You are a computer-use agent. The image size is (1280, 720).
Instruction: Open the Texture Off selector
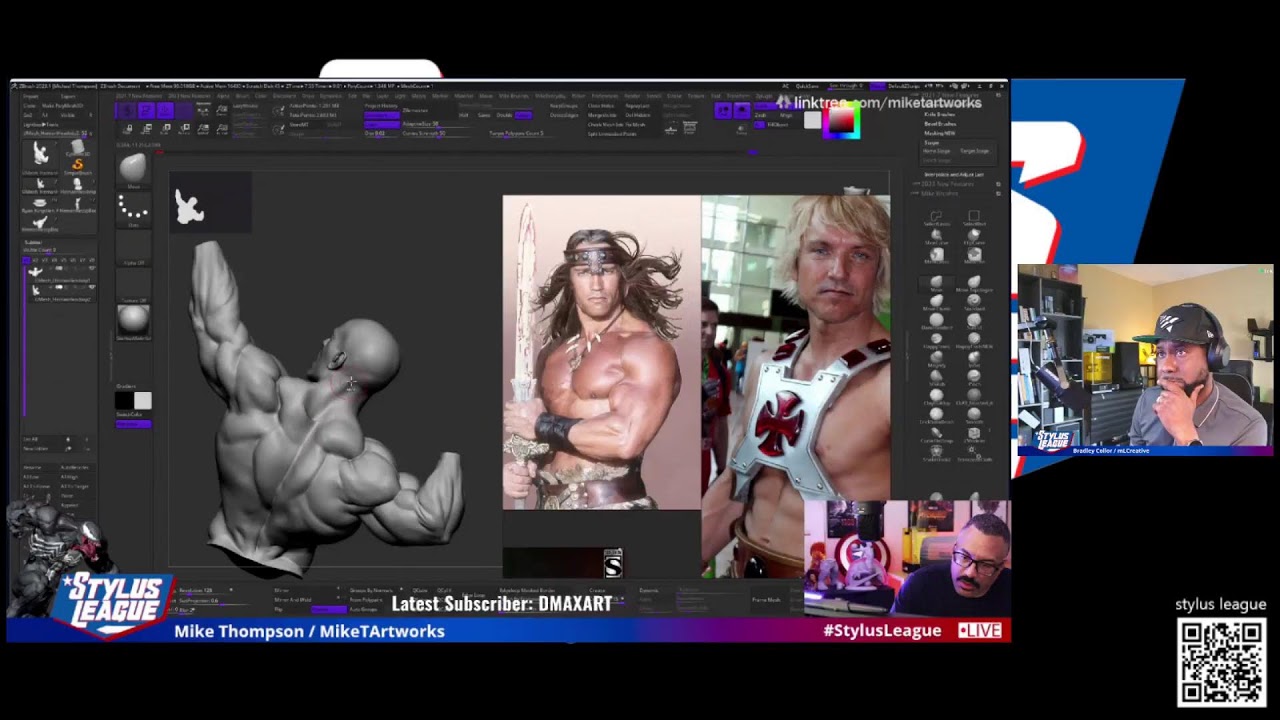(133, 288)
